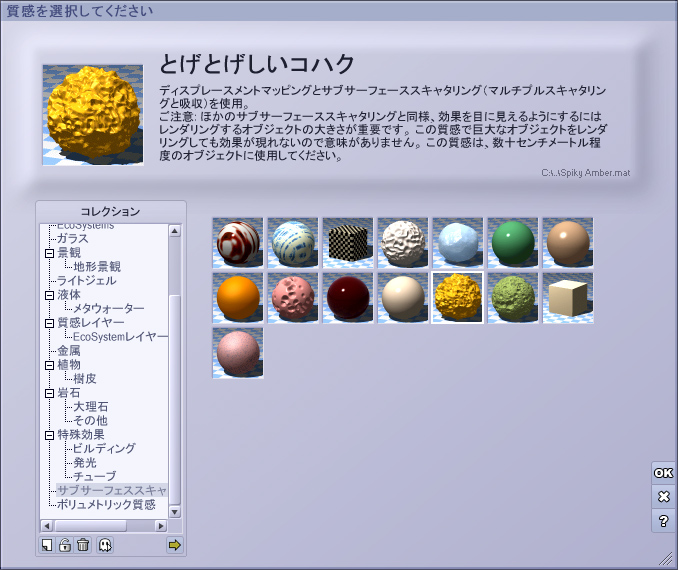Cancel the dialog with the X button
This screenshot has width=678, height=570.
(663, 496)
